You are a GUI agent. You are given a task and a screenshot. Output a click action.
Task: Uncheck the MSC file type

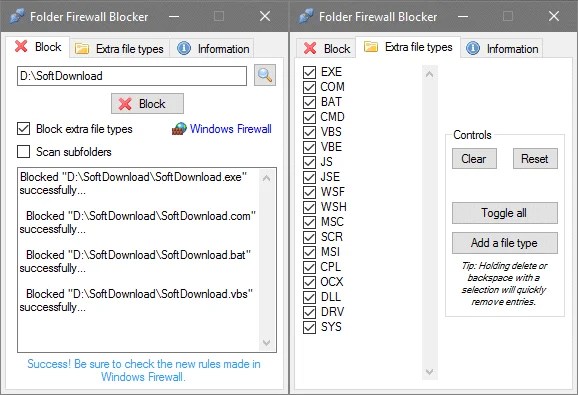[309, 222]
